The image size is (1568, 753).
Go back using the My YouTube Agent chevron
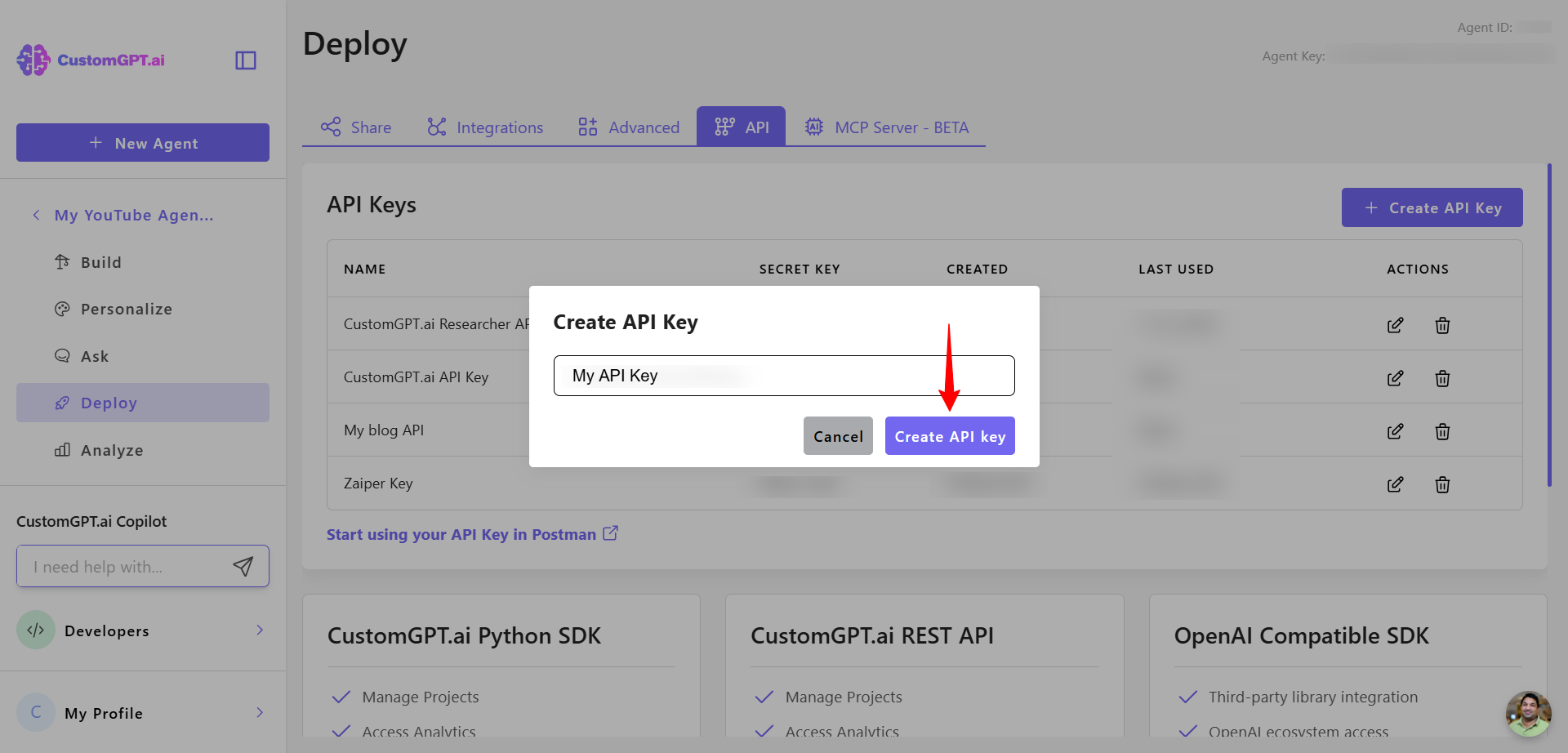(36, 216)
